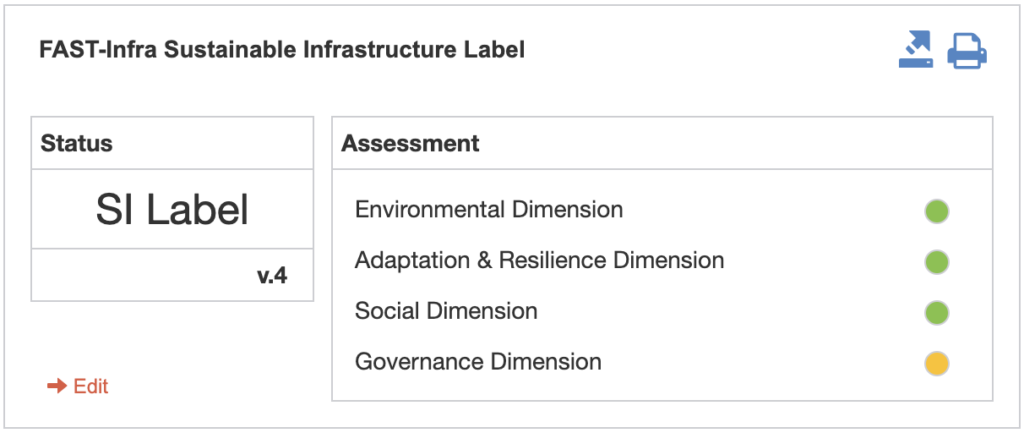The image size is (1024, 433).
Task: Click the export icon in the panel header
Action: pyautogui.click(x=916, y=50)
